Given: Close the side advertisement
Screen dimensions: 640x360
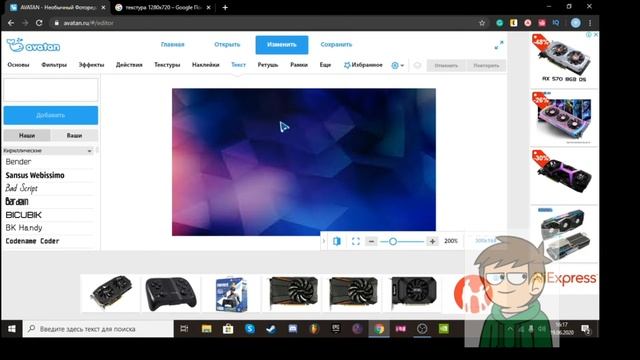Looking at the screenshot, I should click(596, 35).
